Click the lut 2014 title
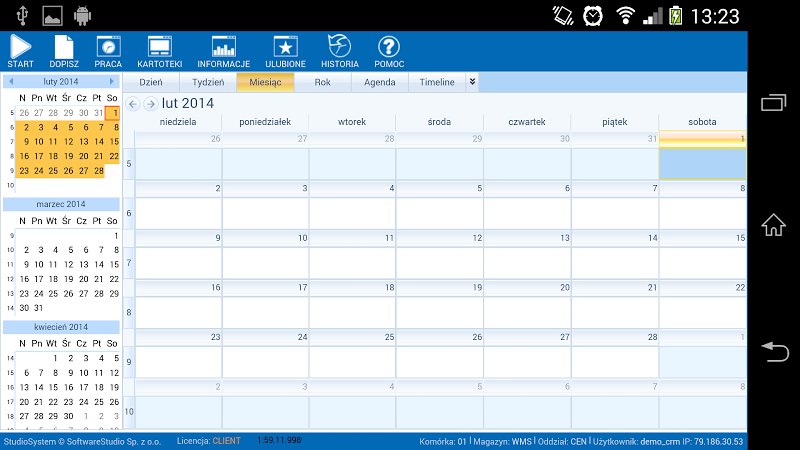The image size is (800, 450). pyautogui.click(x=188, y=104)
